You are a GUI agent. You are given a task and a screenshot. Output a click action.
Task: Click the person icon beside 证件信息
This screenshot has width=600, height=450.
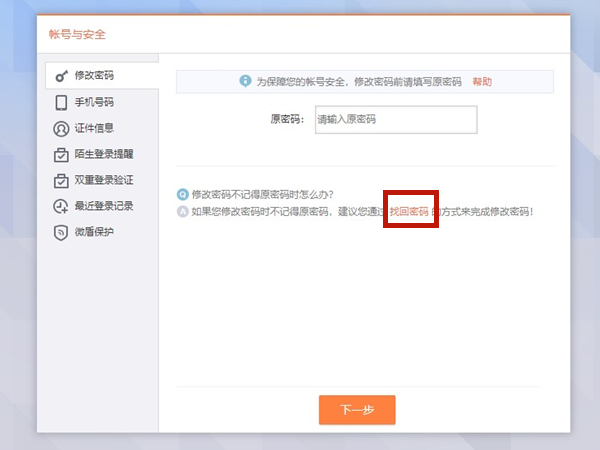pos(61,128)
